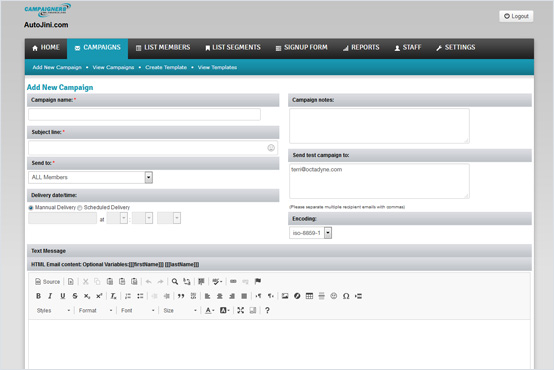
Task: Apply Subscript formatting
Action: pyautogui.click(x=87, y=296)
